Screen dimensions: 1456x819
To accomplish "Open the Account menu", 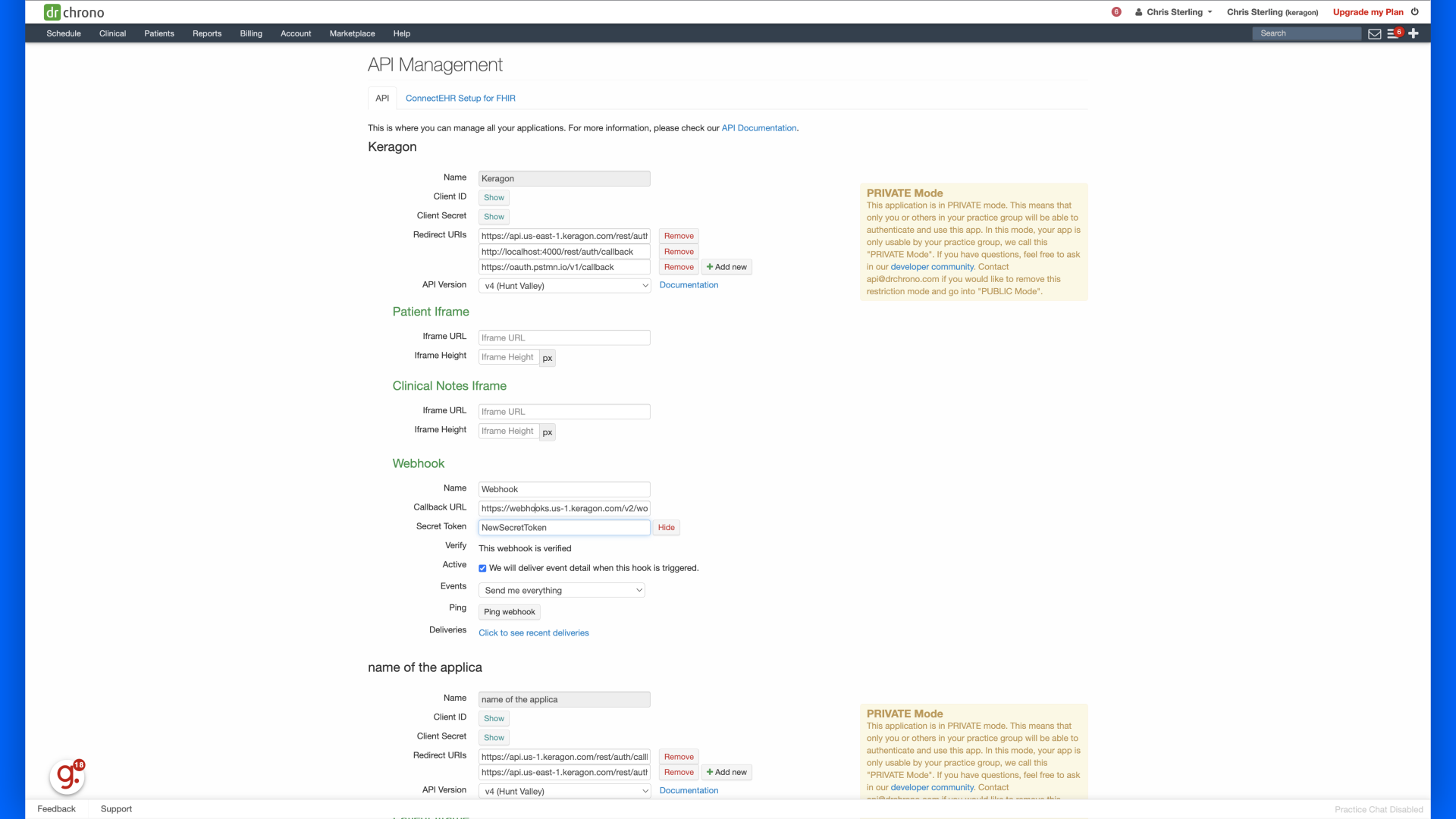I will 296,33.
